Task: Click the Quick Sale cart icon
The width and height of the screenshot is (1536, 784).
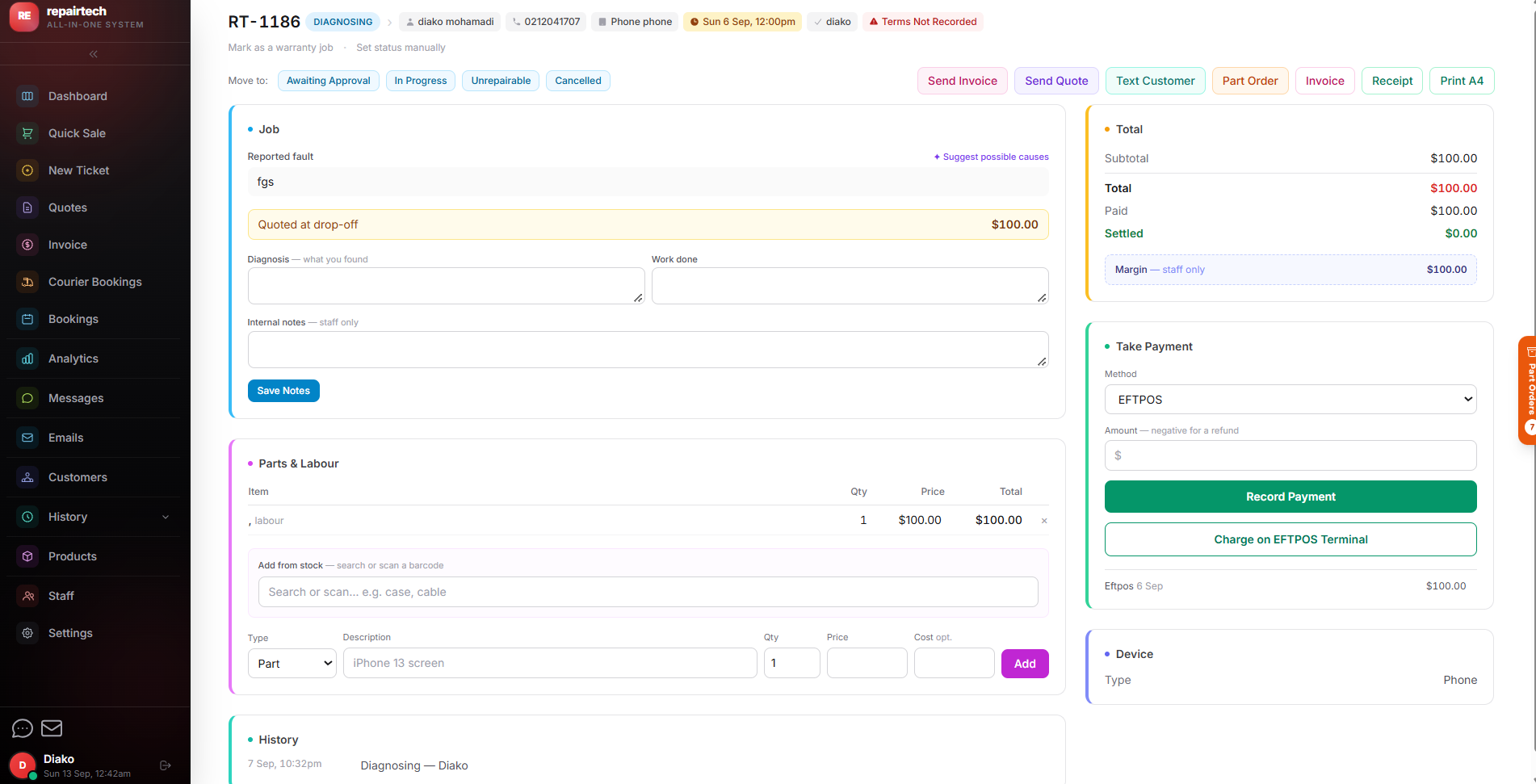Action: point(27,133)
